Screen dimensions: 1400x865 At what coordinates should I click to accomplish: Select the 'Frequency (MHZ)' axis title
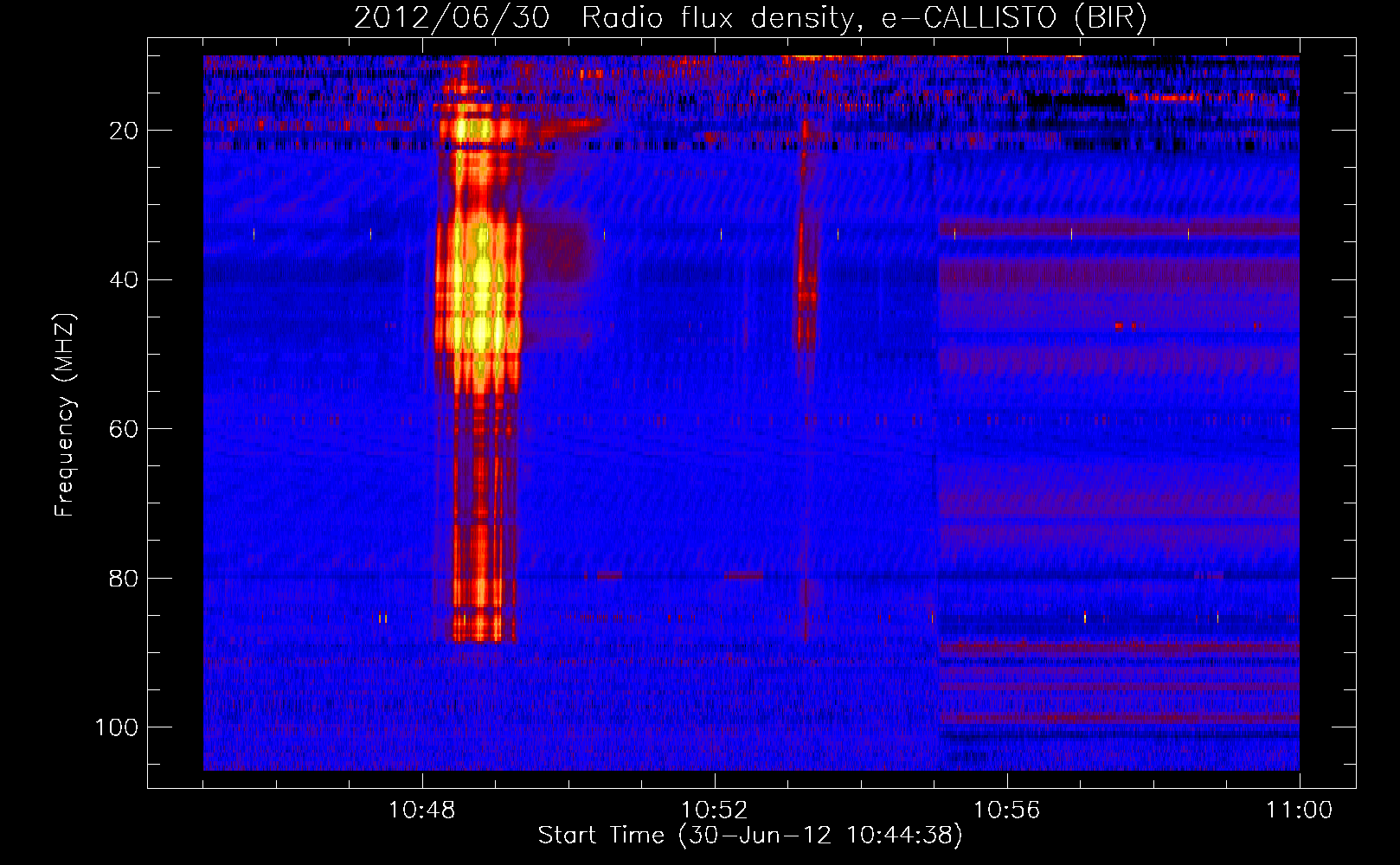click(65, 415)
